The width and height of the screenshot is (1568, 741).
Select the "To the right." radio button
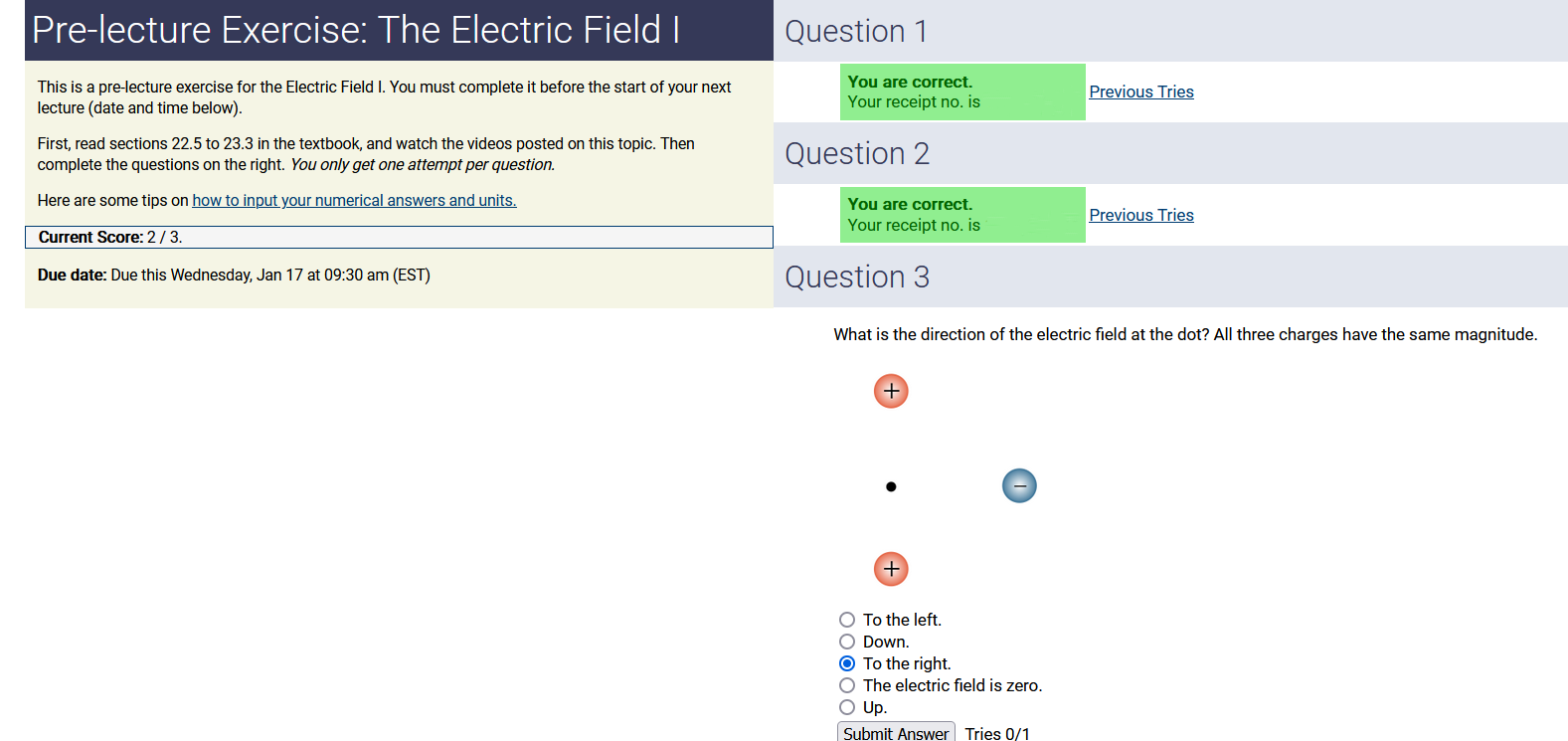[847, 663]
